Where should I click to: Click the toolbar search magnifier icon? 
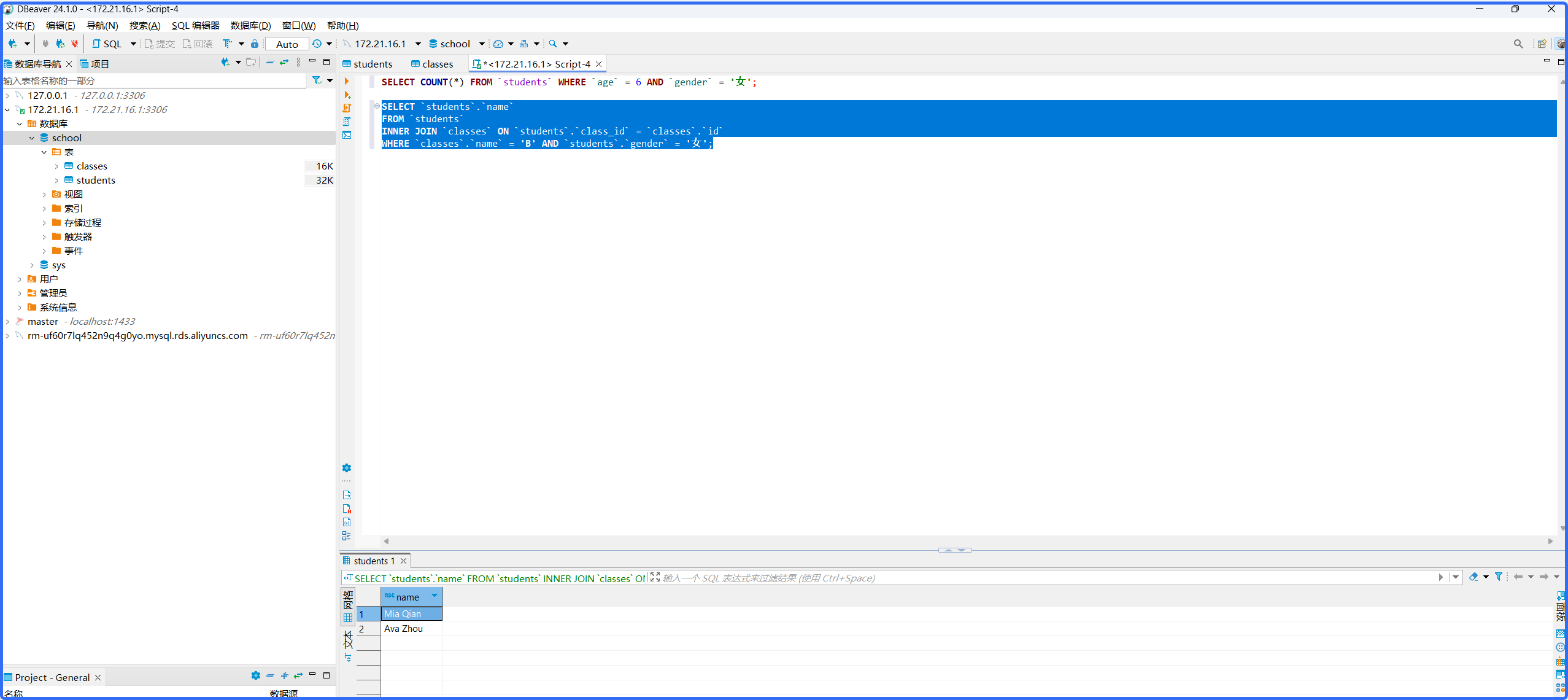pos(553,44)
